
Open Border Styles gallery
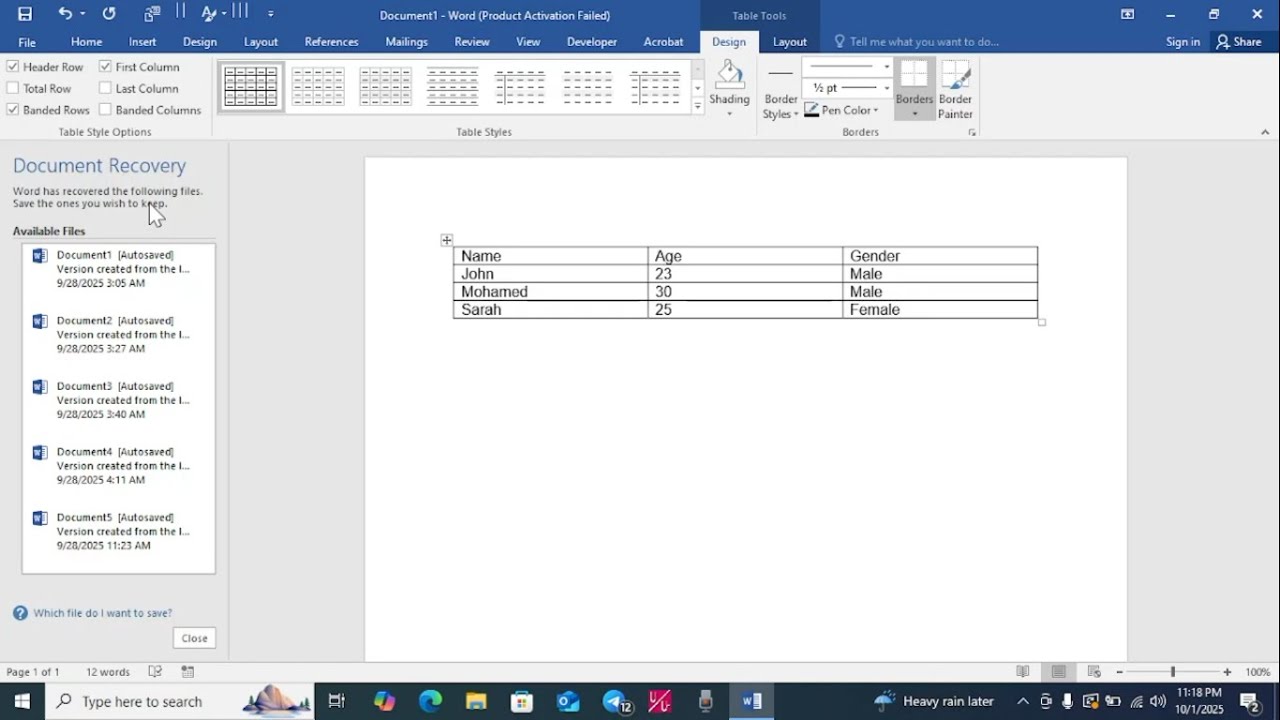(781, 90)
